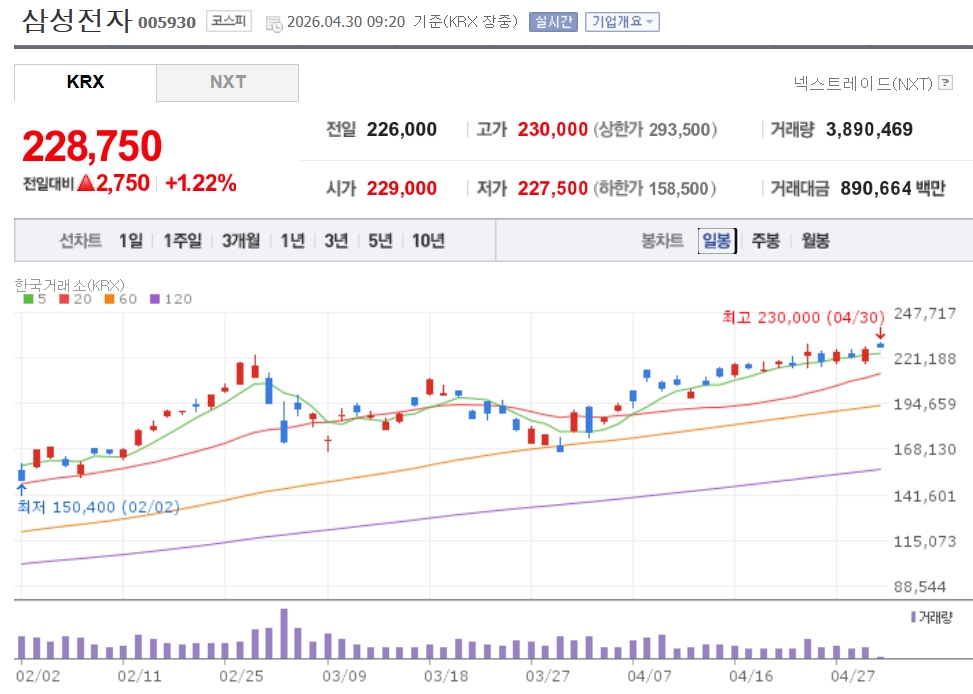This screenshot has width=973, height=694.
Task: Expand the 기업개요 dropdown
Action: (x=621, y=22)
